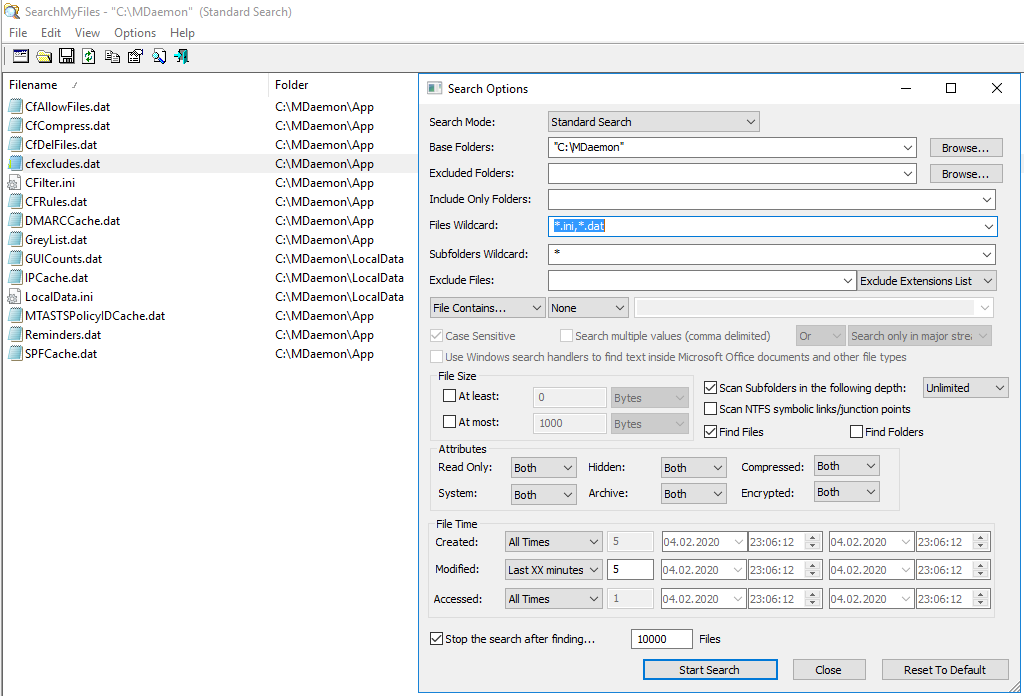Click the Files Wildcard input field
1024x696 pixels.
770,226
